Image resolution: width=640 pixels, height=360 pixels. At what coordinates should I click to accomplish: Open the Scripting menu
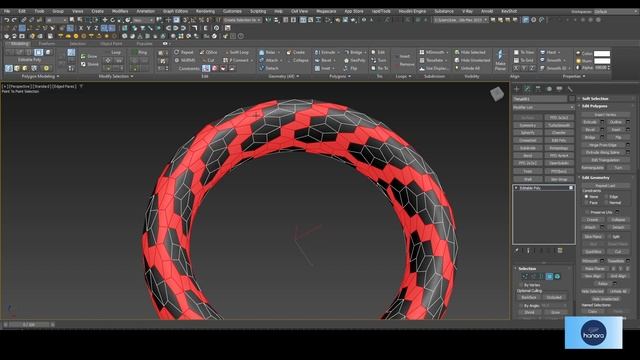tap(258, 11)
